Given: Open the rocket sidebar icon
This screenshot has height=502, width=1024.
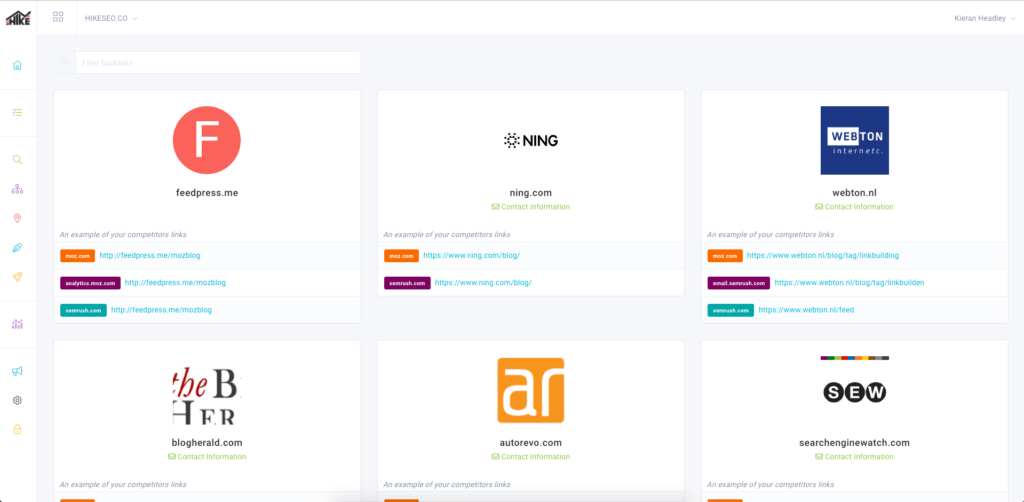Looking at the screenshot, I should coord(18,277).
